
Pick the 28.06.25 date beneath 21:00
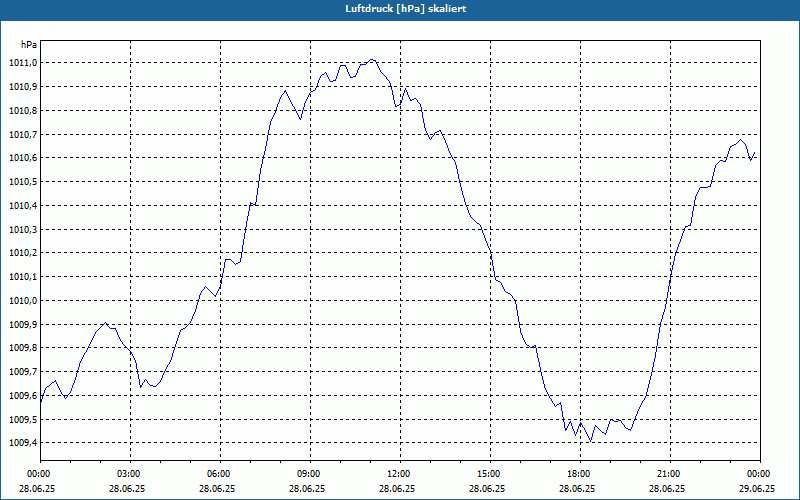coord(667,488)
